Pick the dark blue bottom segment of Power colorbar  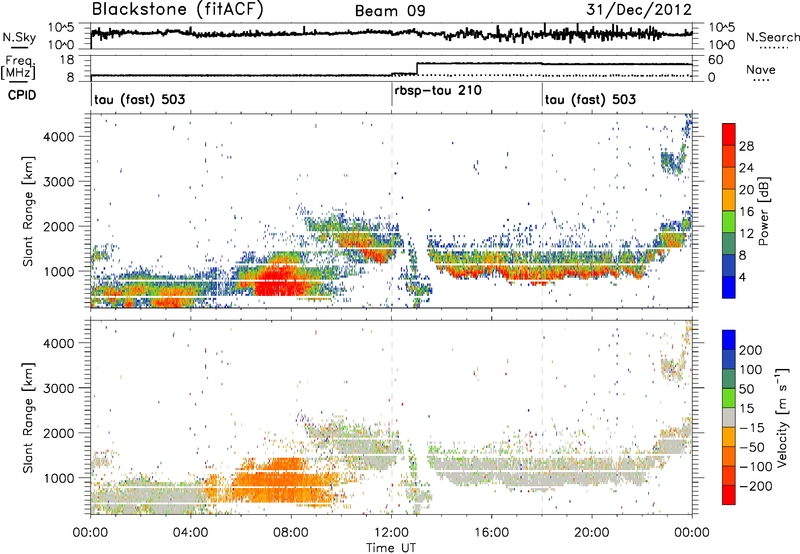coord(729,287)
